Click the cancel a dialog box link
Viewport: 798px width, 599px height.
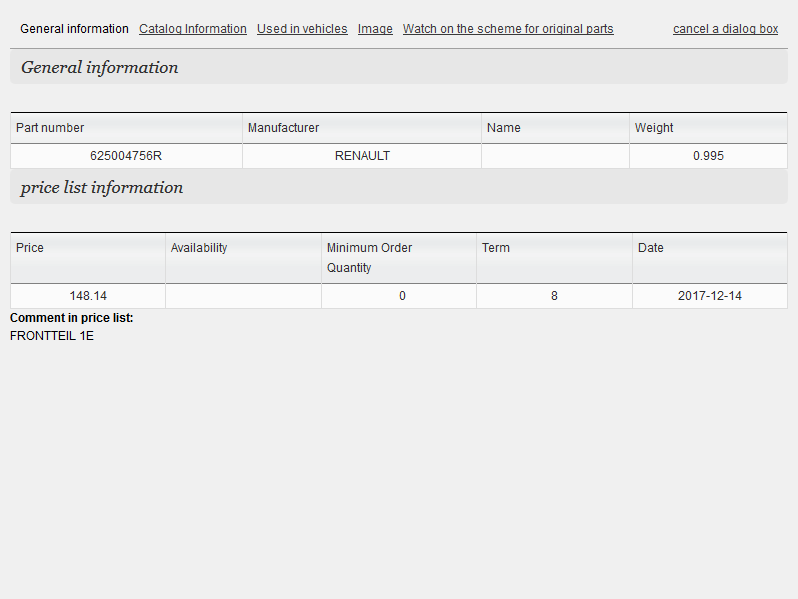[x=725, y=29]
